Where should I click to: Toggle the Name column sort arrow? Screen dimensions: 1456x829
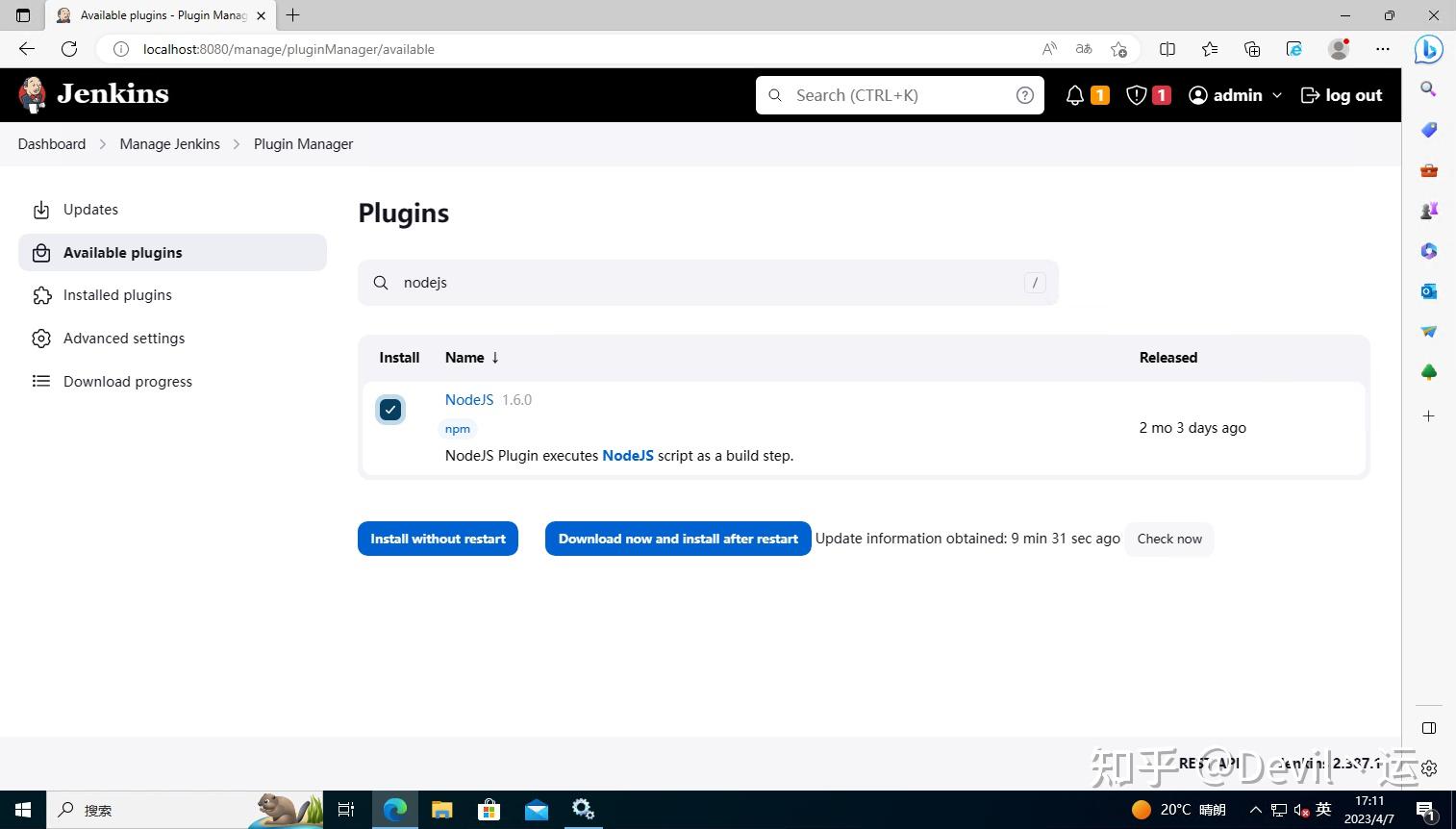click(x=495, y=357)
